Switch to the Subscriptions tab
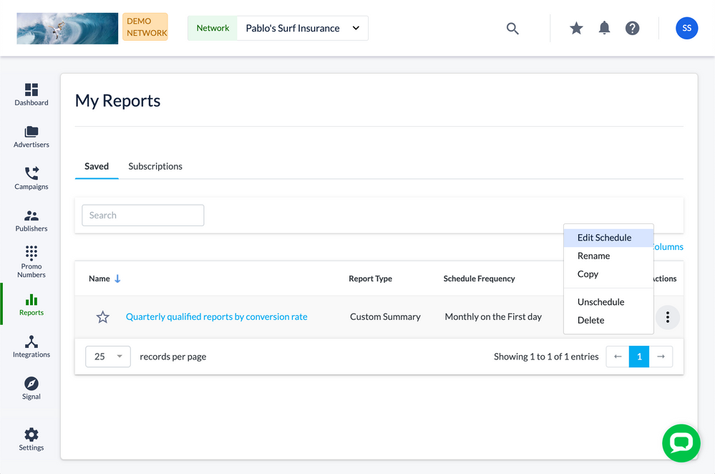Screen dimensions: 715x474 click(x=155, y=167)
